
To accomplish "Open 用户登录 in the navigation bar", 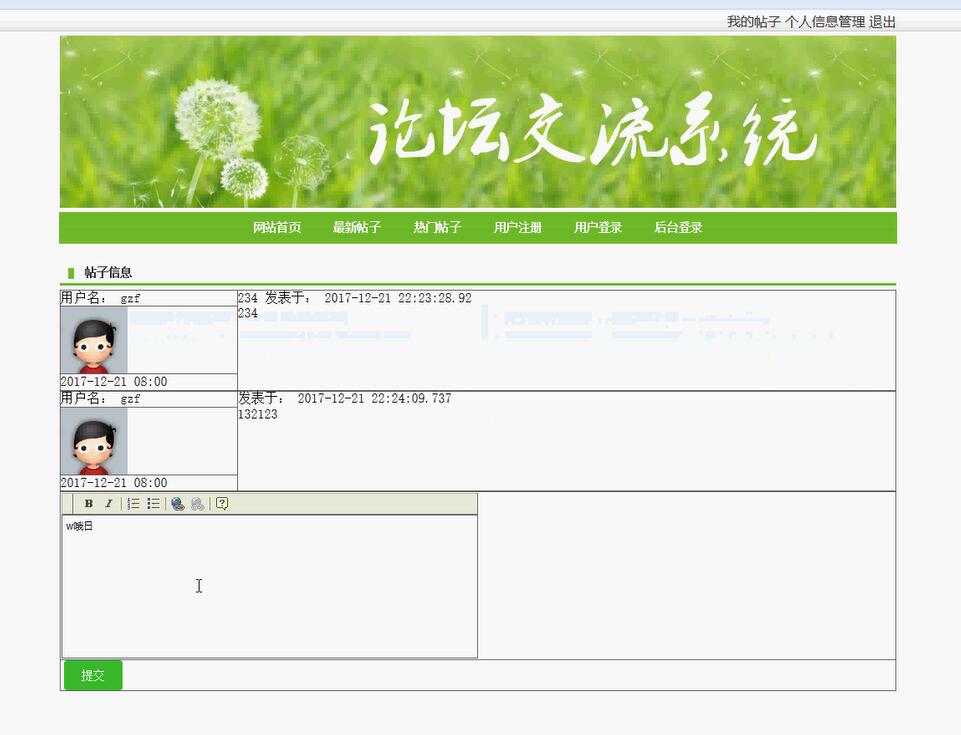I will coord(598,227).
